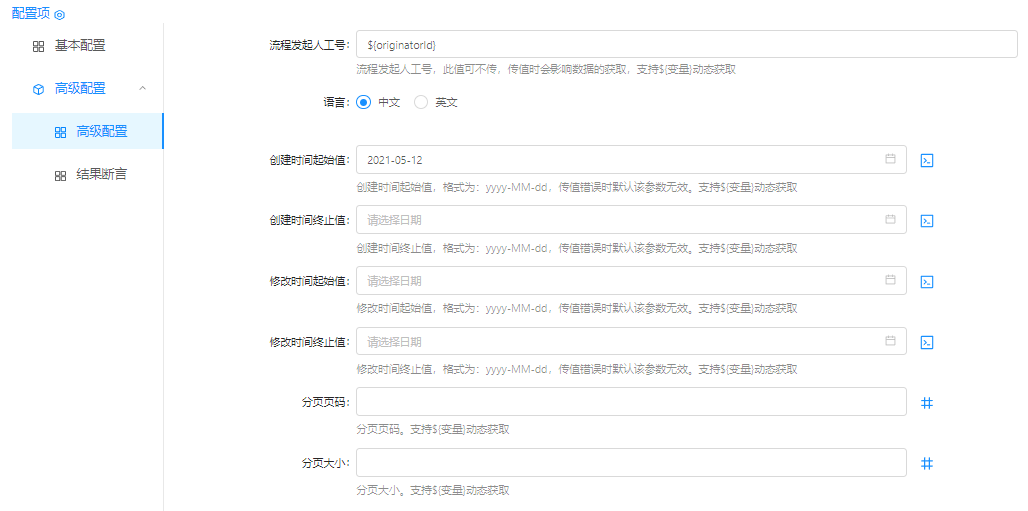Screen dimensions: 1028x511
Task: Click the hash icon beside 分页大小 field
Action: [x=926, y=463]
